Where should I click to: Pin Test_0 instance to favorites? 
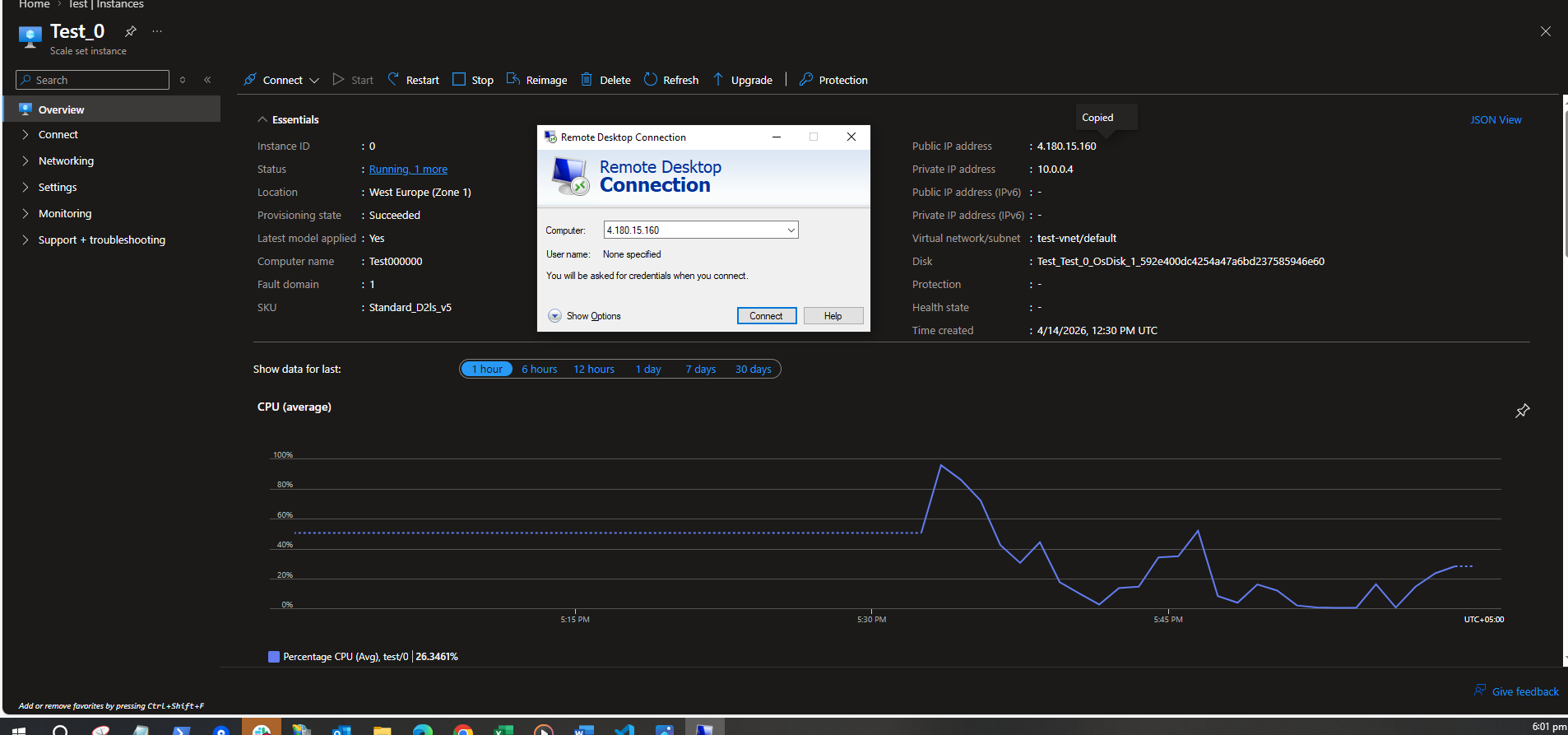pyautogui.click(x=131, y=31)
